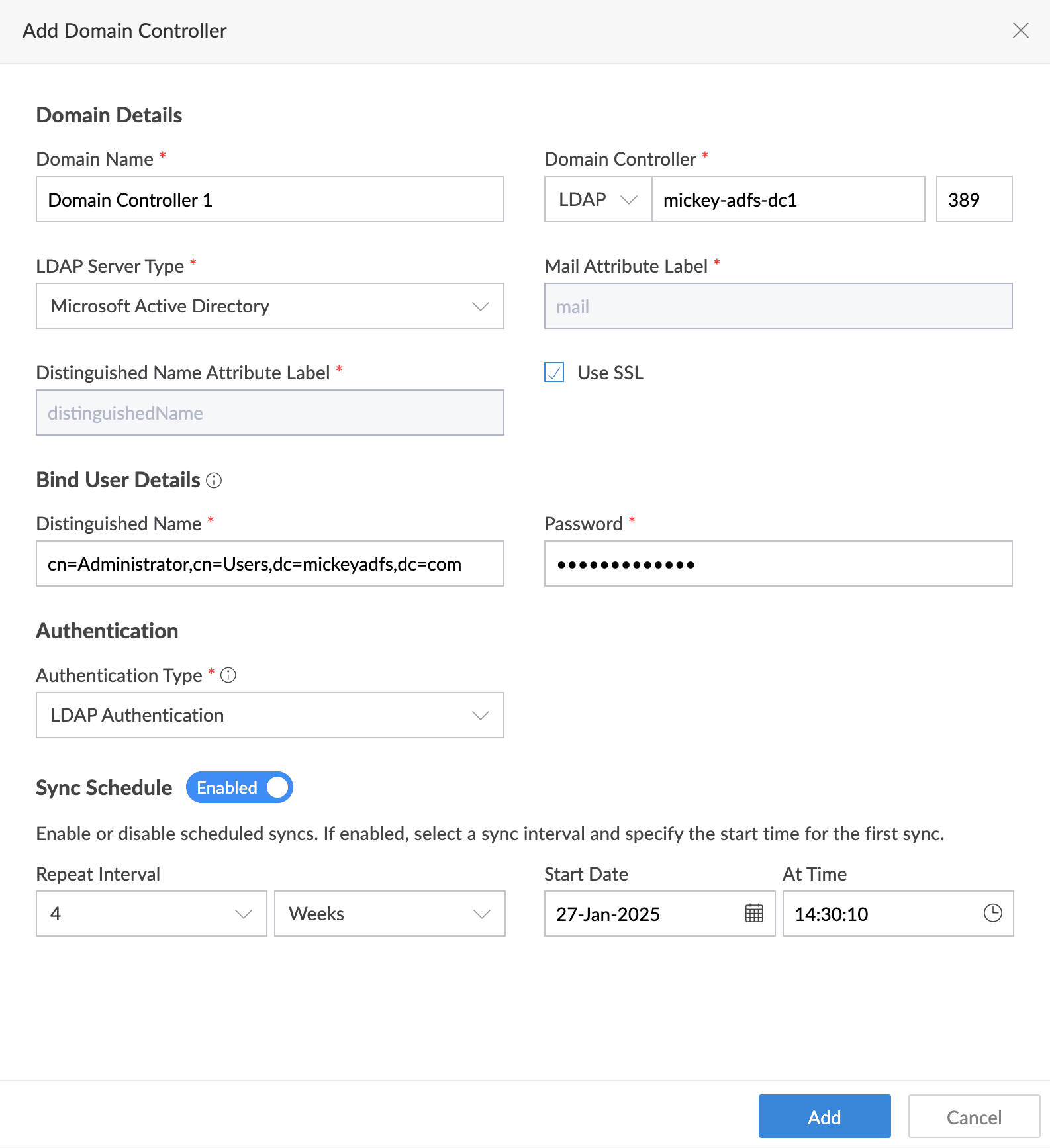Click the port number field showing 389
The width and height of the screenshot is (1050, 1148).
973,199
